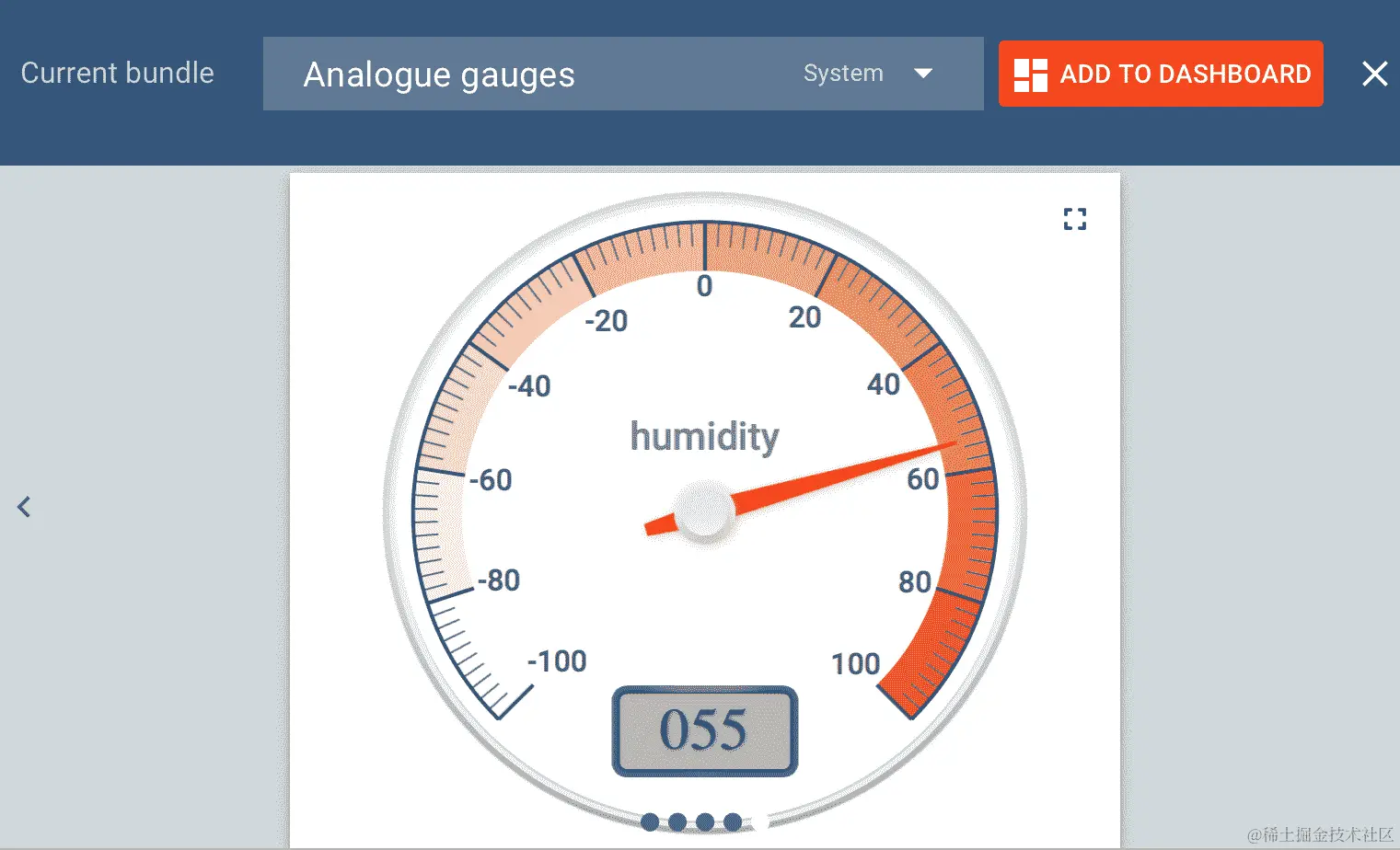
Task: Go to previous widget with left chevron
Action: (x=24, y=507)
